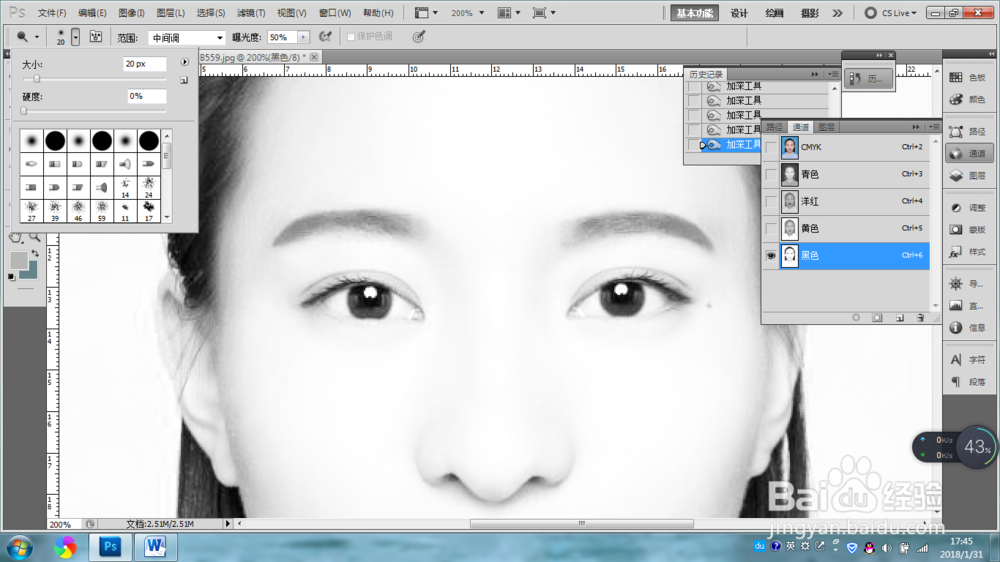The image size is (1000, 562).
Task: Set history brush source on first 加深工具 state
Action: (x=693, y=86)
